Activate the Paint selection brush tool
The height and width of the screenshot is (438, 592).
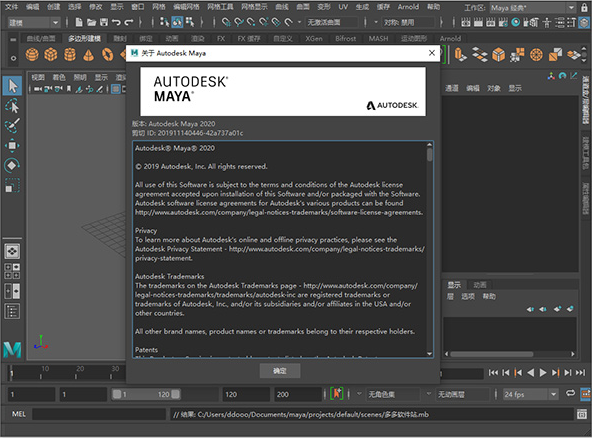point(12,126)
